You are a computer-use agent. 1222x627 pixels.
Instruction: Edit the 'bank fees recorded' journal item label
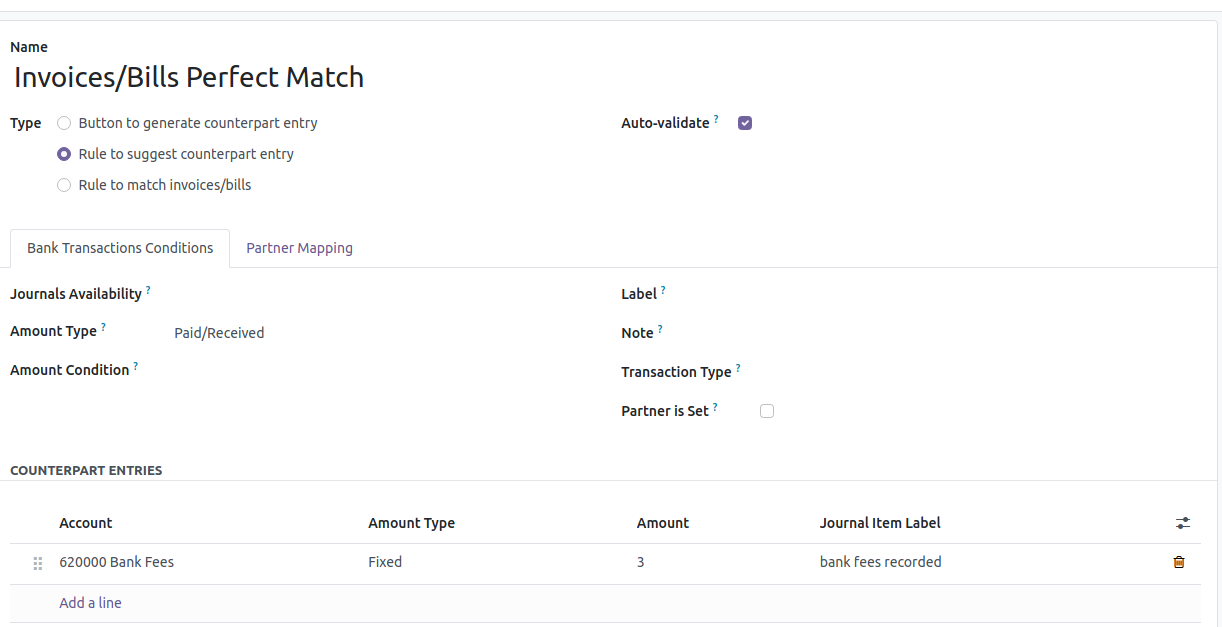pos(880,562)
